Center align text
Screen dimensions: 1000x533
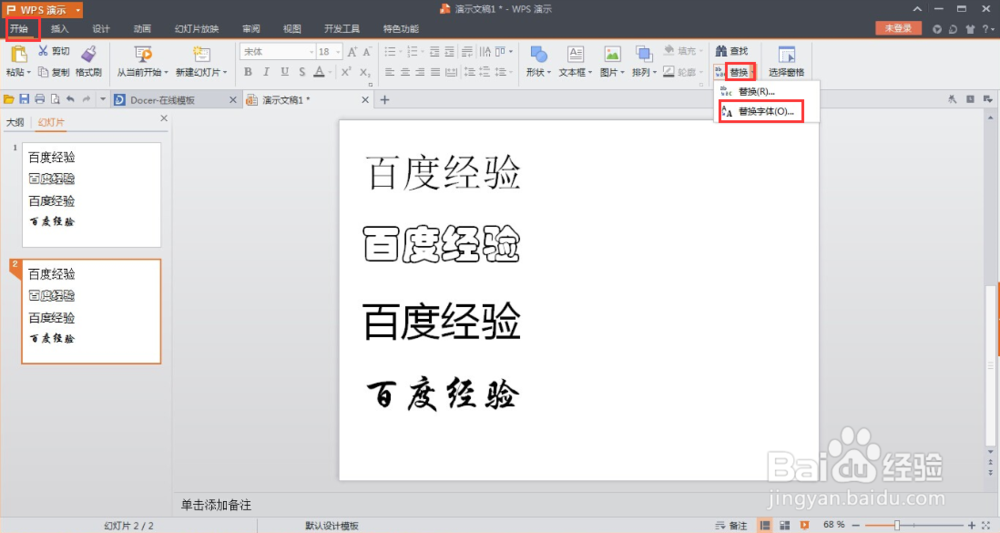[x=405, y=72]
